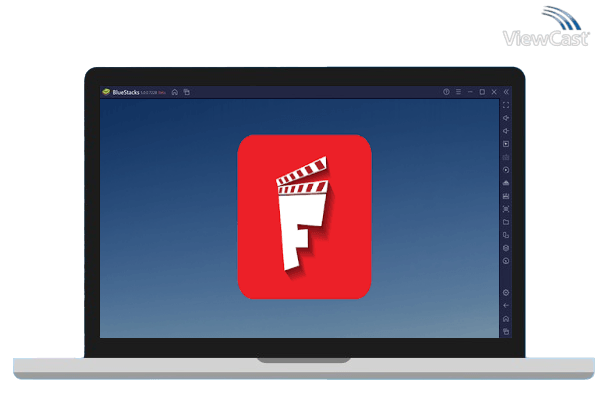The width and height of the screenshot is (602, 414).
Task: Click the stacked layers sidebar icon
Action: [506, 248]
